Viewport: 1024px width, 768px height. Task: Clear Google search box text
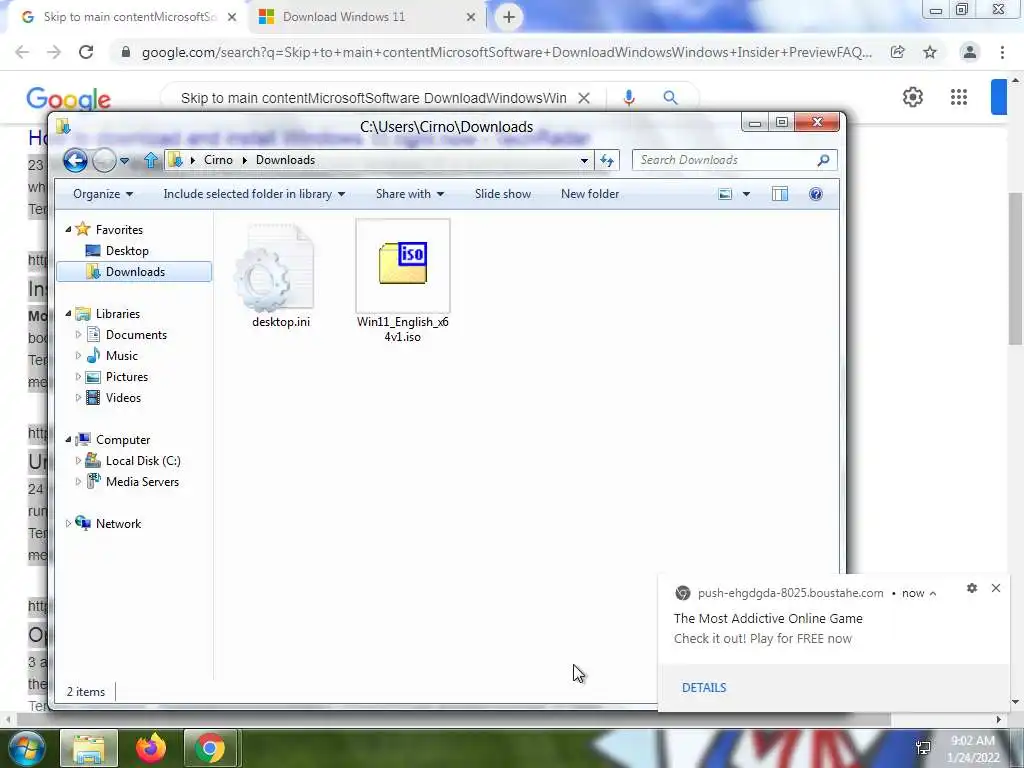(x=584, y=98)
